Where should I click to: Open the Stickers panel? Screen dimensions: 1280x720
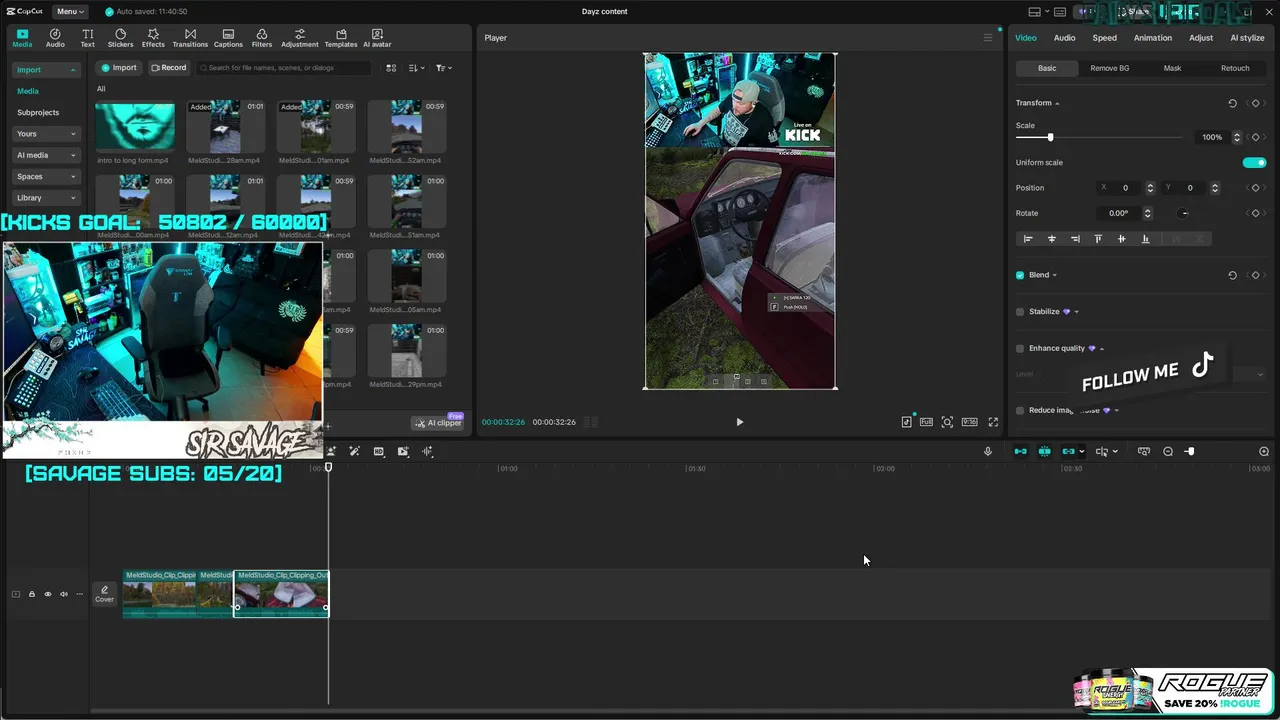click(120, 38)
